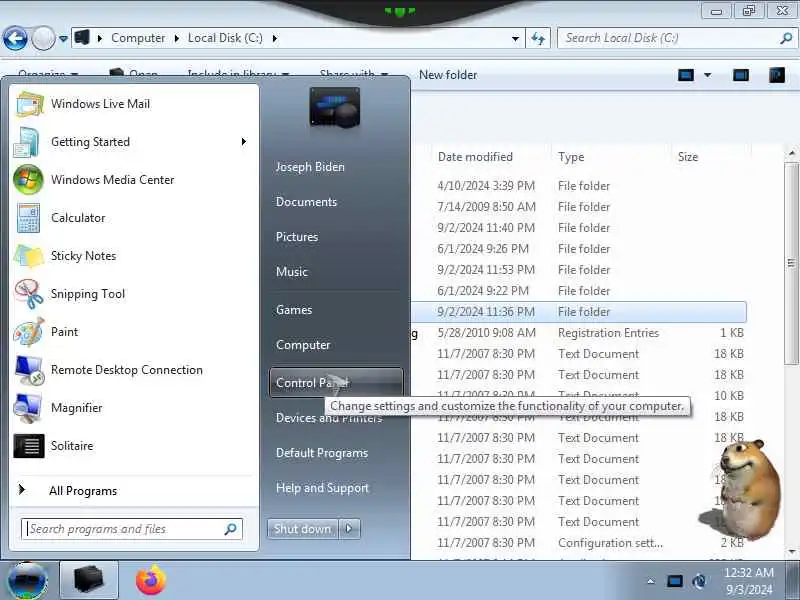Open Remote Desktop Connection icon
This screenshot has width=800, height=600.
click(29, 370)
